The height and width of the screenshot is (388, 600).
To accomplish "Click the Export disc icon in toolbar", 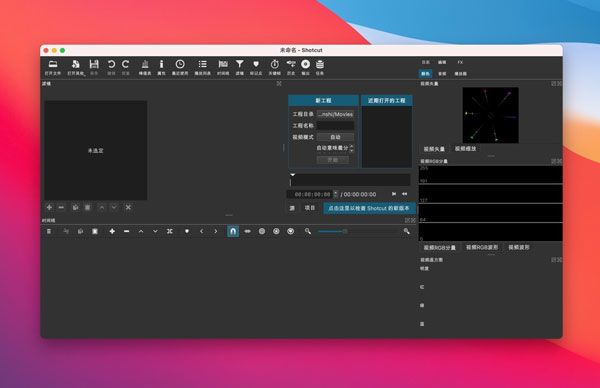I will click(305, 67).
